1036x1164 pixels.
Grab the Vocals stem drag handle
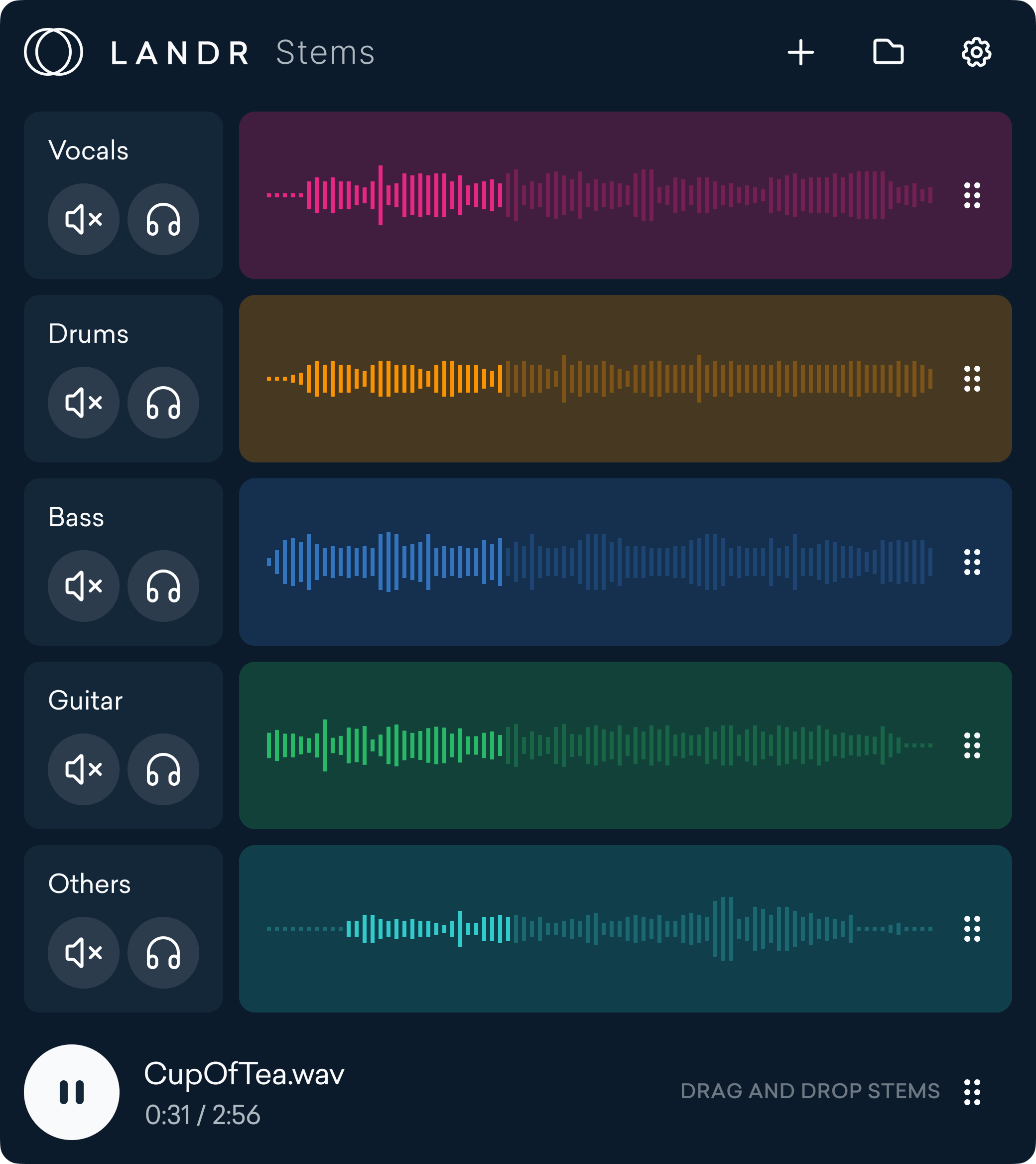[972, 195]
